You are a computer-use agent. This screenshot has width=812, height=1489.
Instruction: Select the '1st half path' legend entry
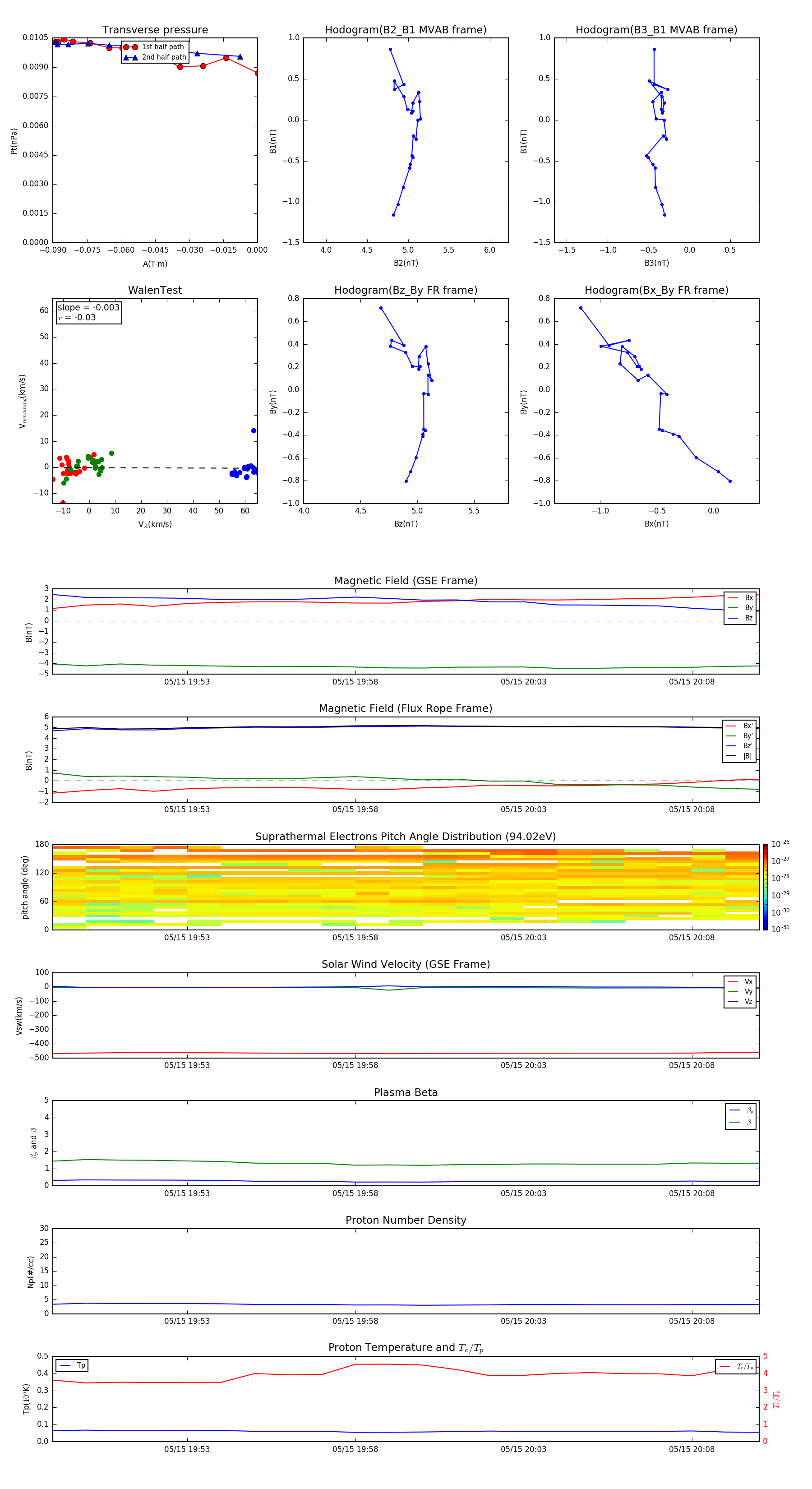click(154, 47)
